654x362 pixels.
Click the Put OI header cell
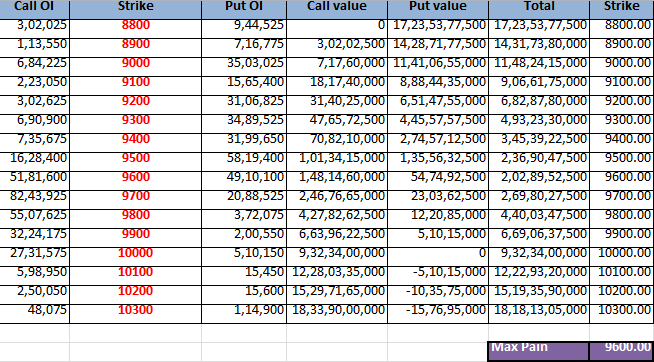(x=244, y=9)
